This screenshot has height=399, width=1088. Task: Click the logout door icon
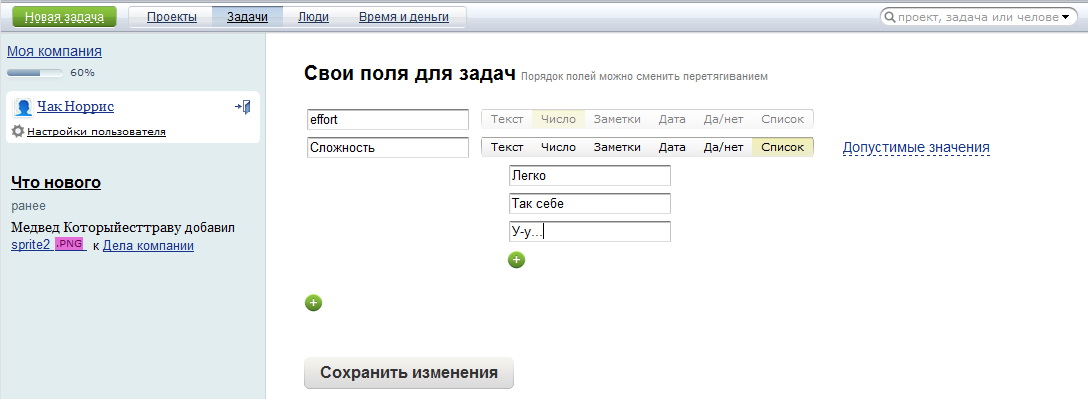click(243, 107)
